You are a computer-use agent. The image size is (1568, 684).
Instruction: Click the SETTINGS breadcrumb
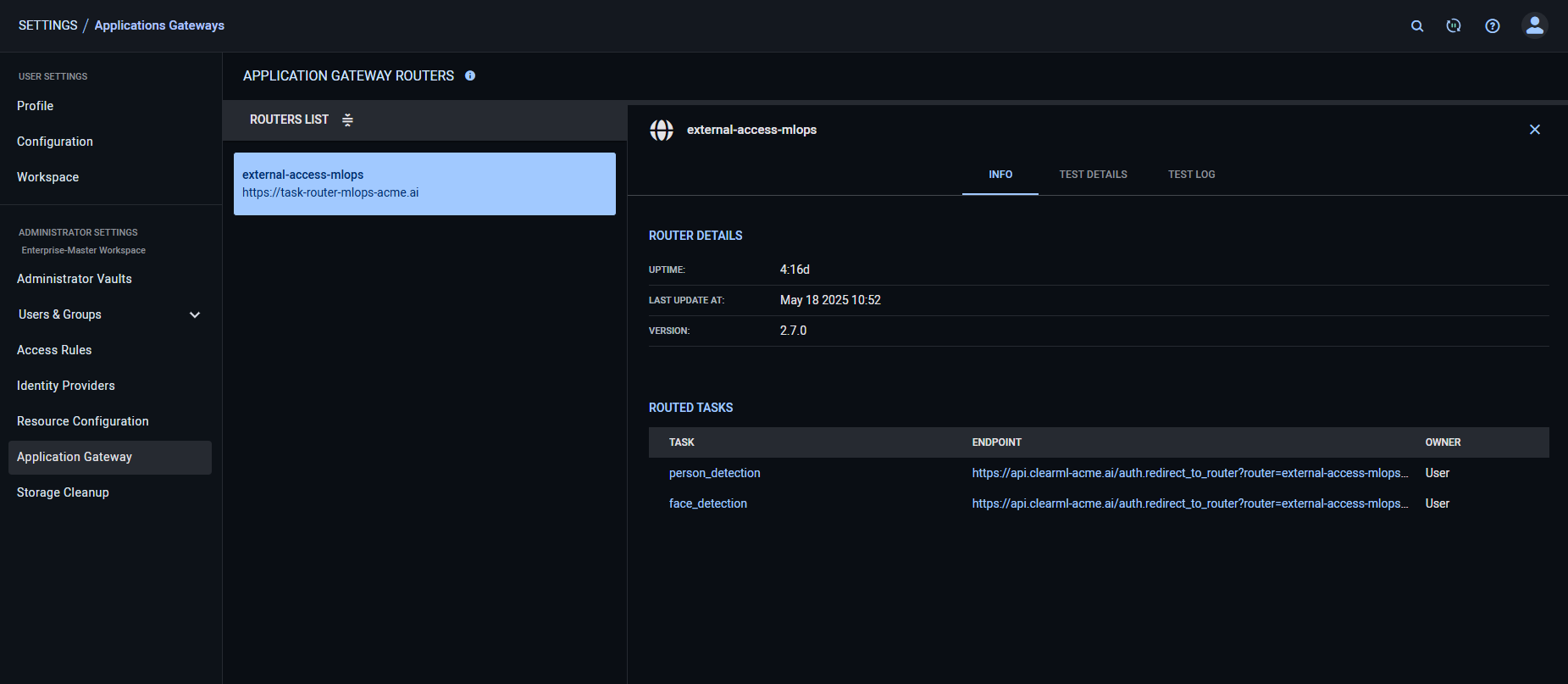[47, 25]
